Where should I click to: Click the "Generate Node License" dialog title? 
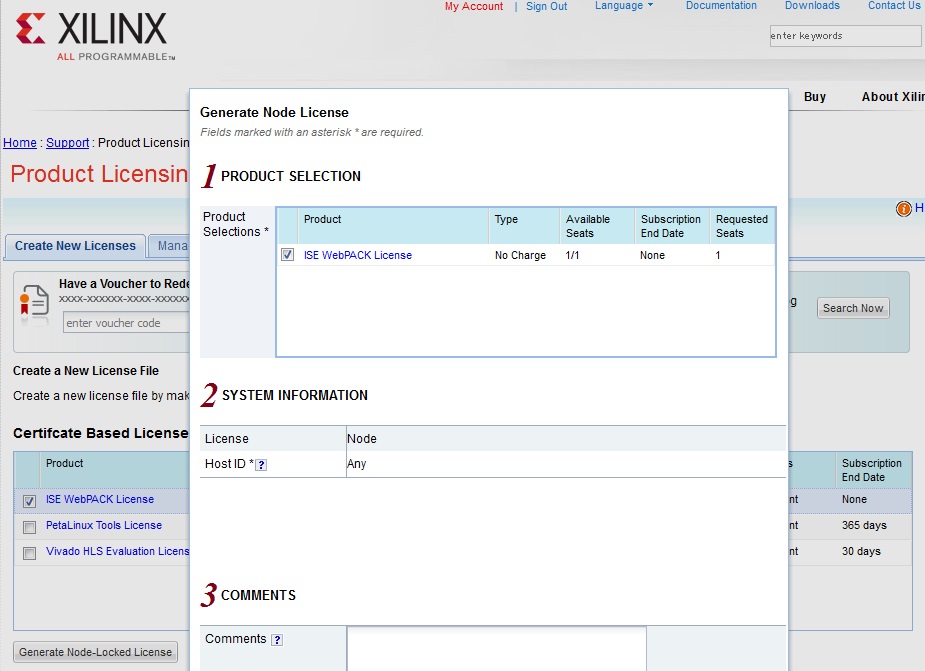274,112
